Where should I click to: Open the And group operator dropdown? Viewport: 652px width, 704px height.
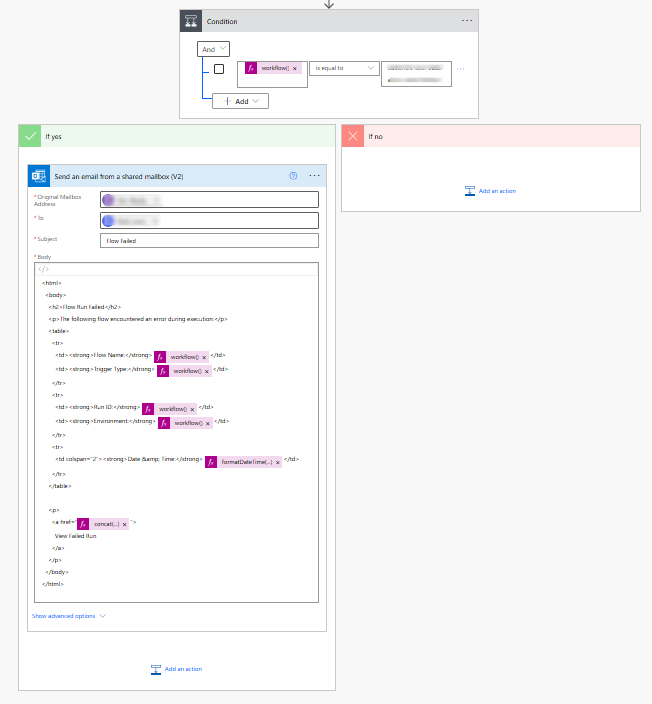213,48
